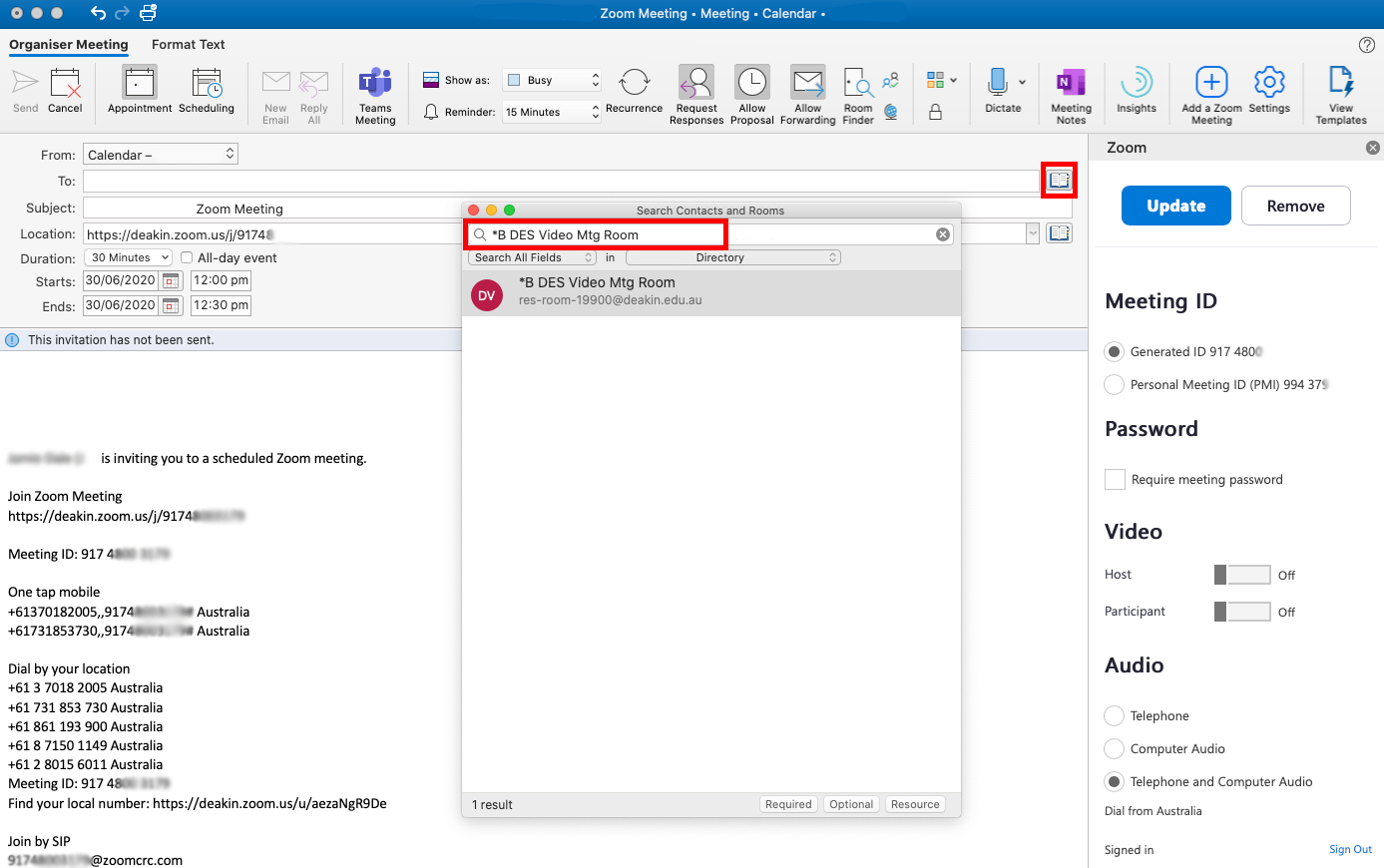Click Add a Zoom Meeting icon
Screen dimensions: 1384x868
click(1210, 84)
